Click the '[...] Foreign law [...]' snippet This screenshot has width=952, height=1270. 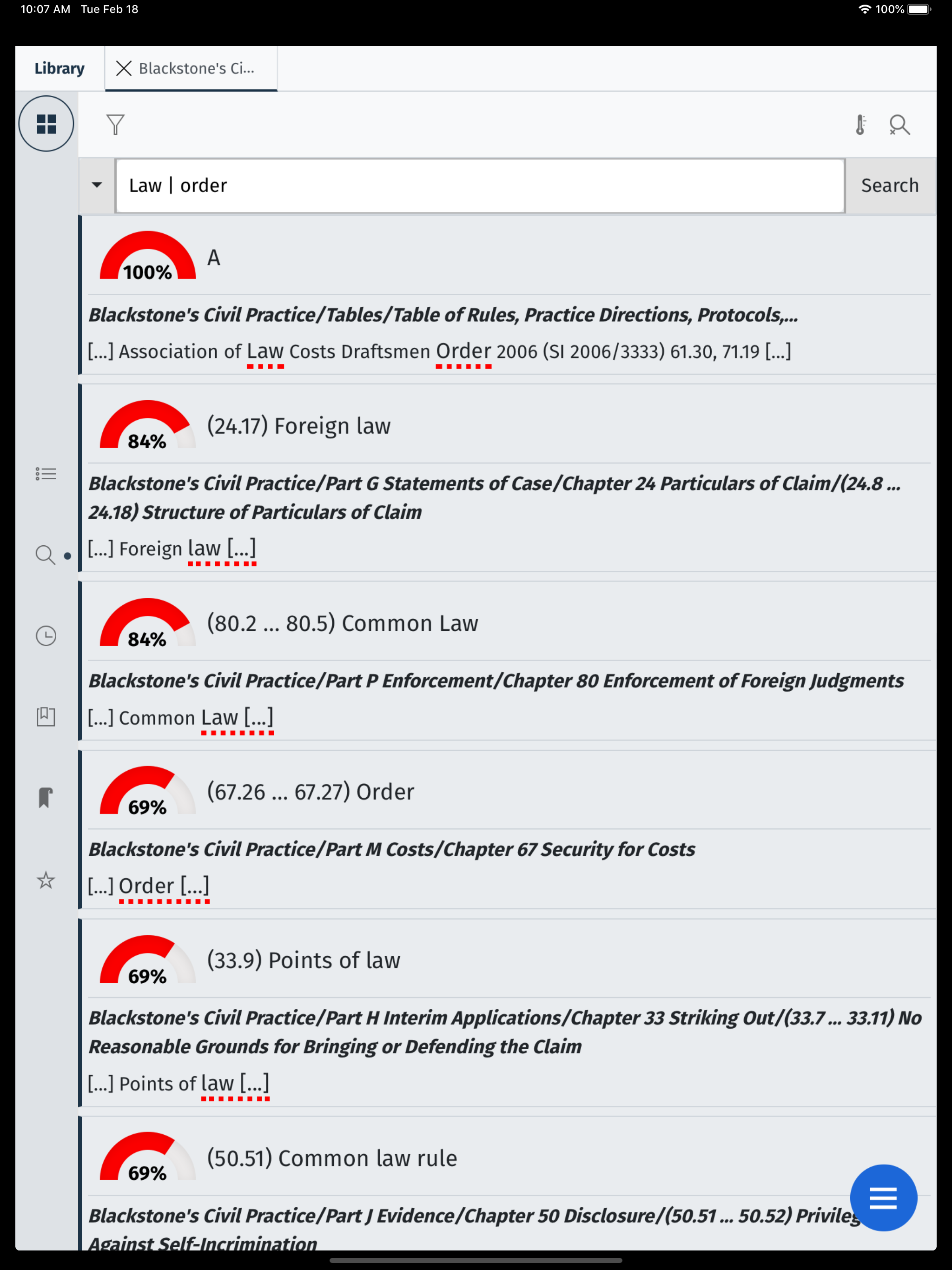coord(172,549)
